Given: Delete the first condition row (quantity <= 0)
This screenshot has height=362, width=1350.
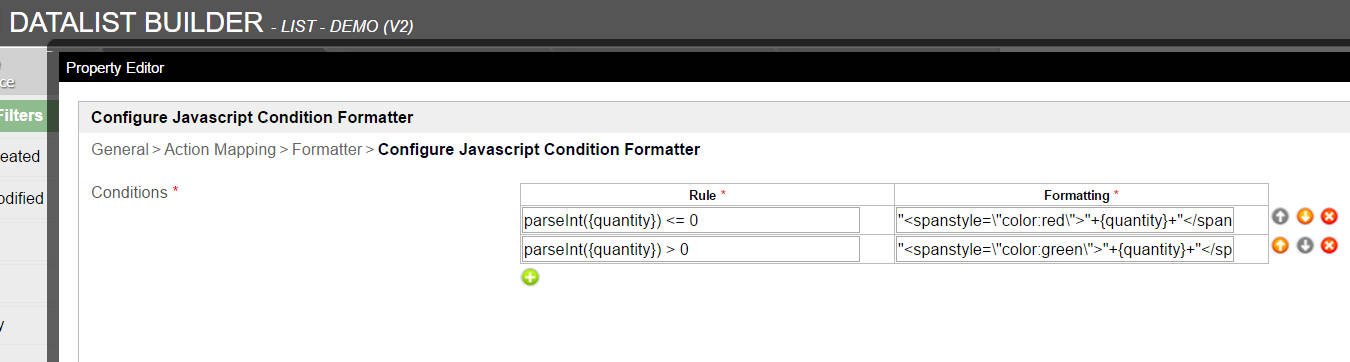Looking at the screenshot, I should [1329, 216].
